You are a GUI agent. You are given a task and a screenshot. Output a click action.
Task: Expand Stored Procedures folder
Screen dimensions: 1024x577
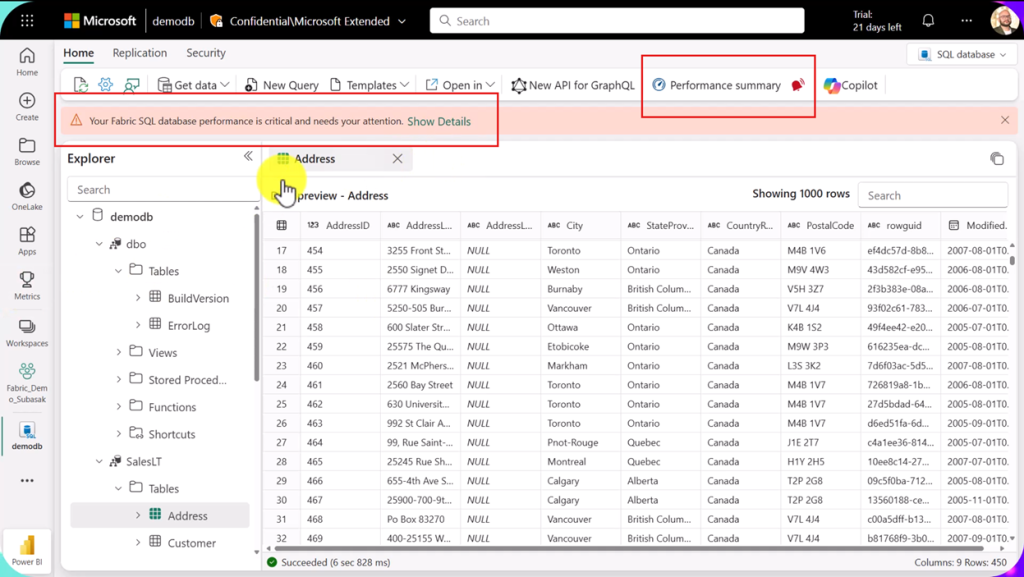(x=119, y=380)
